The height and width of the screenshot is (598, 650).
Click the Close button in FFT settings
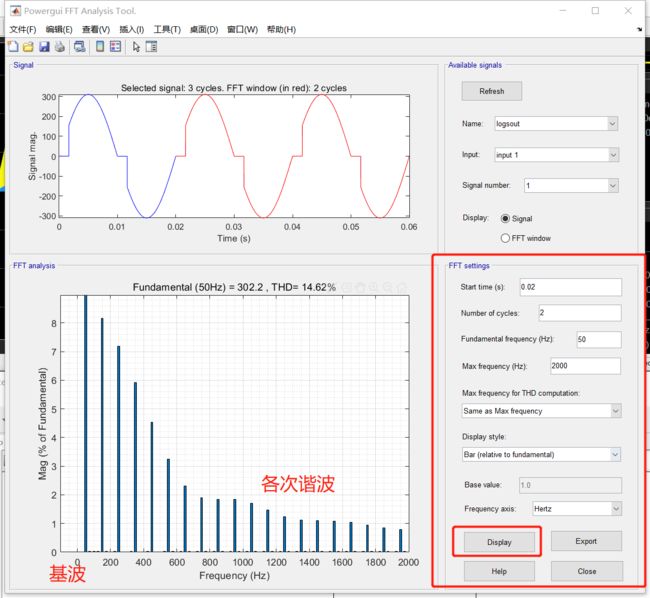pyautogui.click(x=587, y=571)
